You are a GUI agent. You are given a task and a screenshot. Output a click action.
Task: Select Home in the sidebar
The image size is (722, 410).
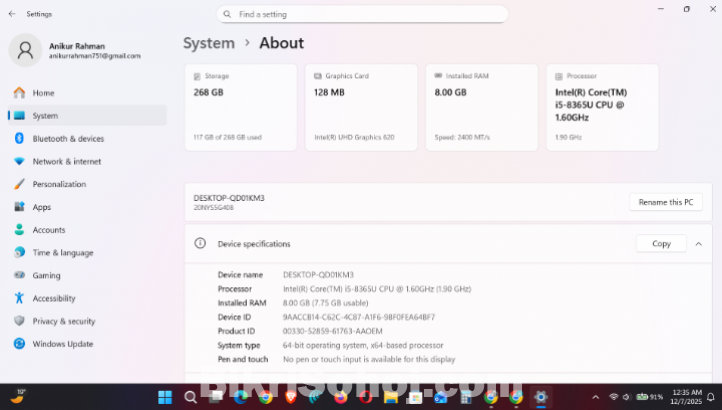[x=43, y=92]
